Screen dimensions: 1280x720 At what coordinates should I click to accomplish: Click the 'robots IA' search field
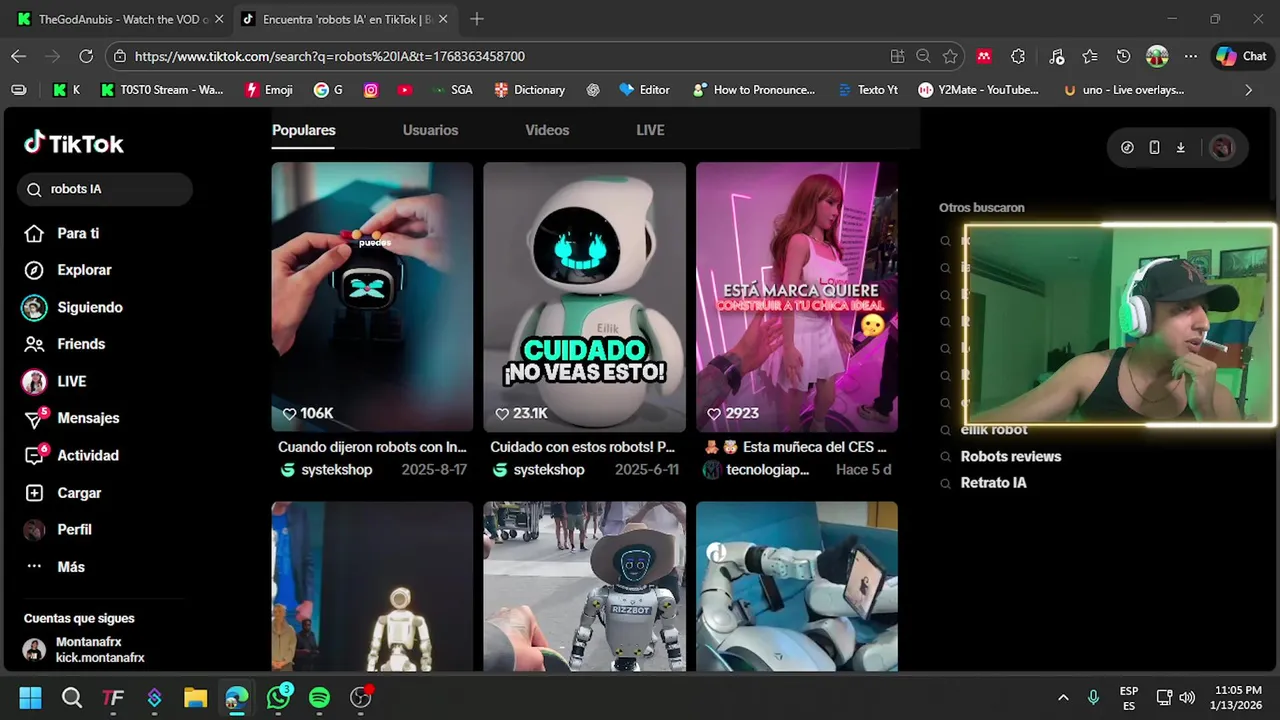105,189
